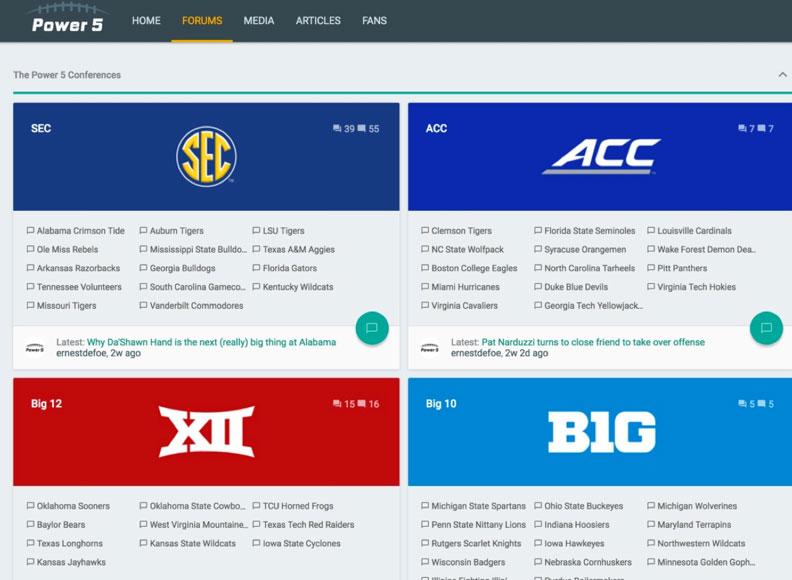
Task: Click the green chat button in SEC card
Action: [371, 327]
